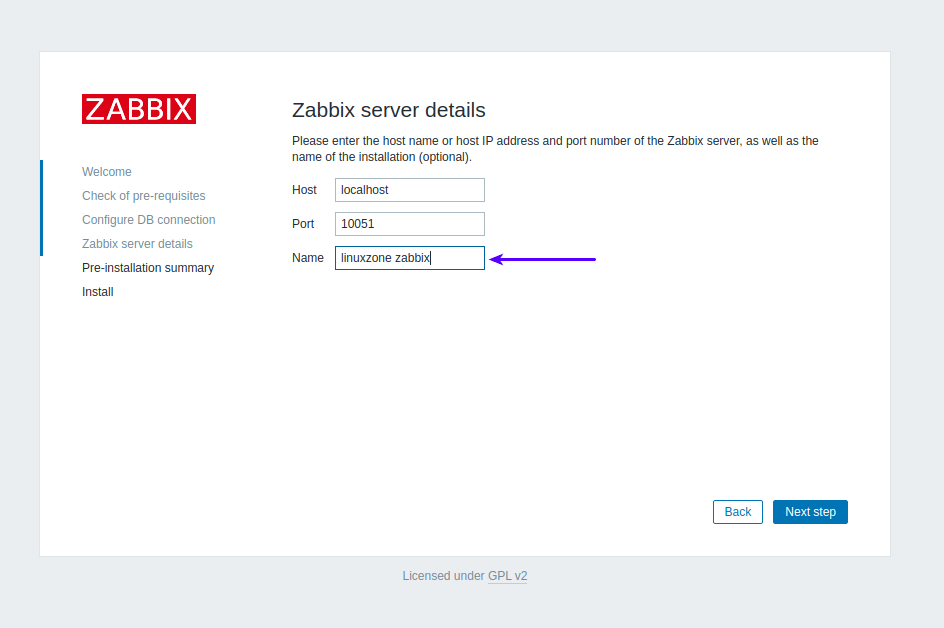The image size is (944, 628).
Task: Go to Check of pre-requisites step
Action: [144, 196]
